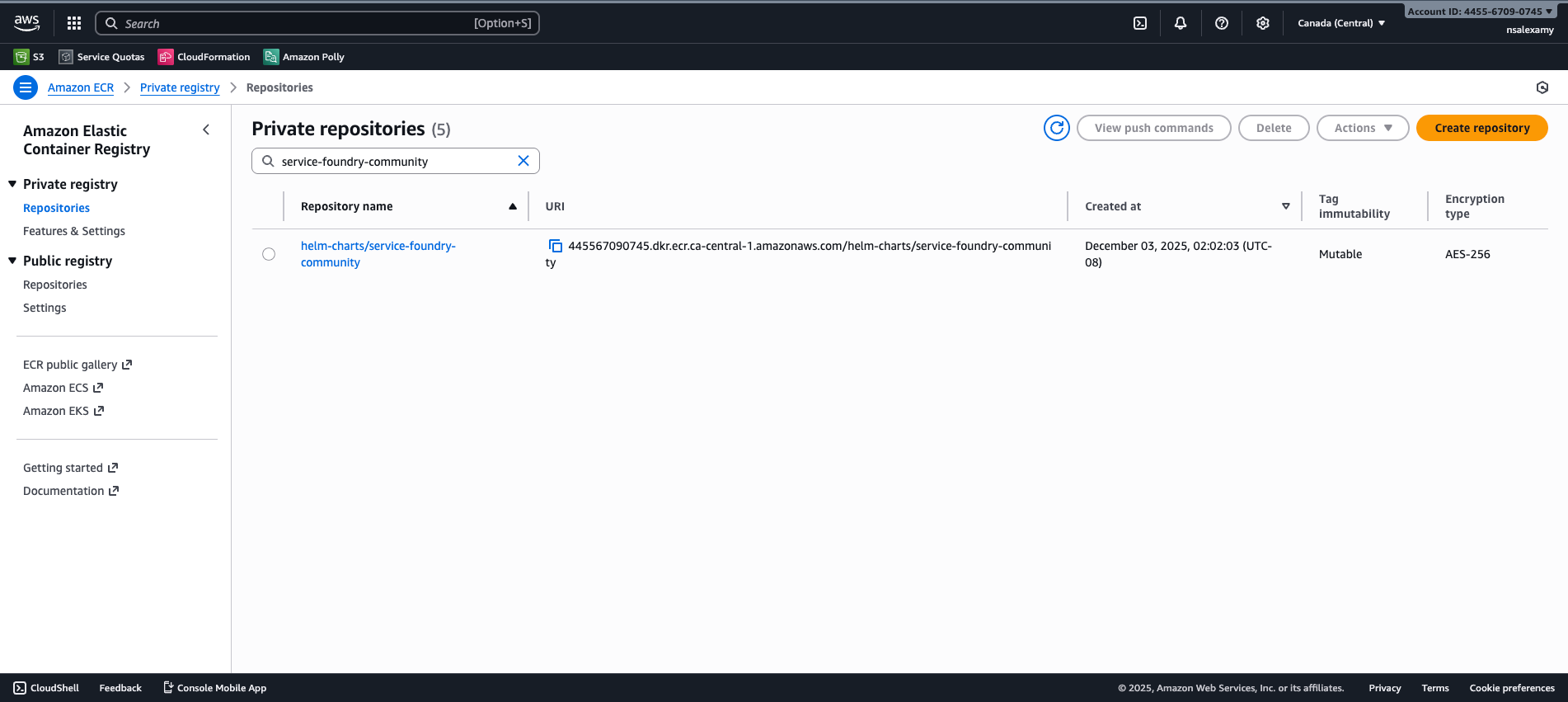The width and height of the screenshot is (1568, 702).
Task: Open the services grid menu
Action: pos(74,23)
